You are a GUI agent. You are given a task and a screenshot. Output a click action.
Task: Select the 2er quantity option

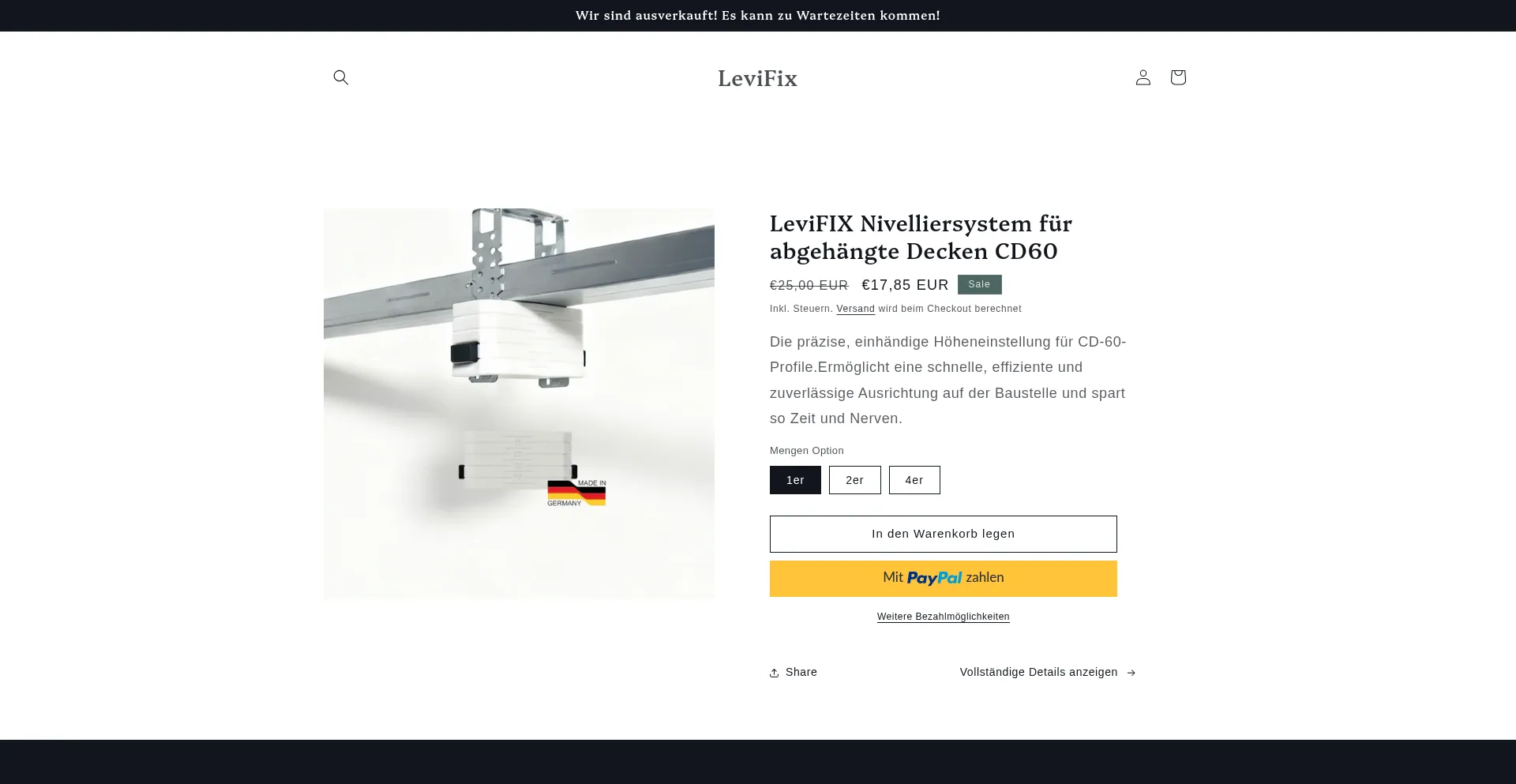tap(854, 480)
